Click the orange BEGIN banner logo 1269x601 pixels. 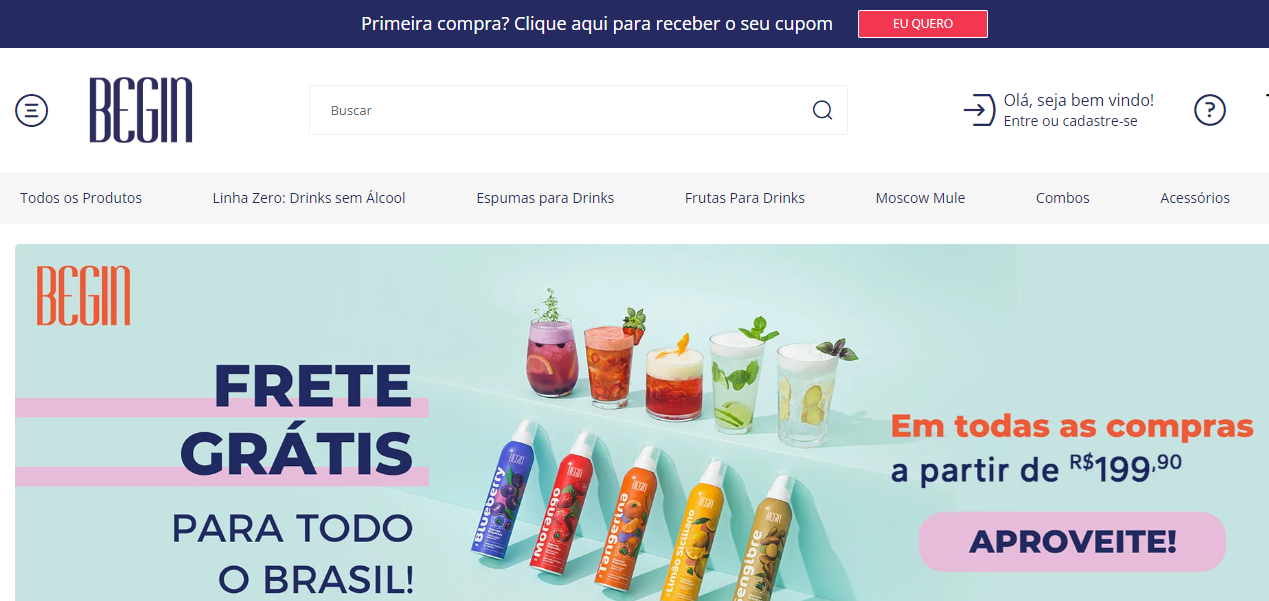pyautogui.click(x=84, y=296)
